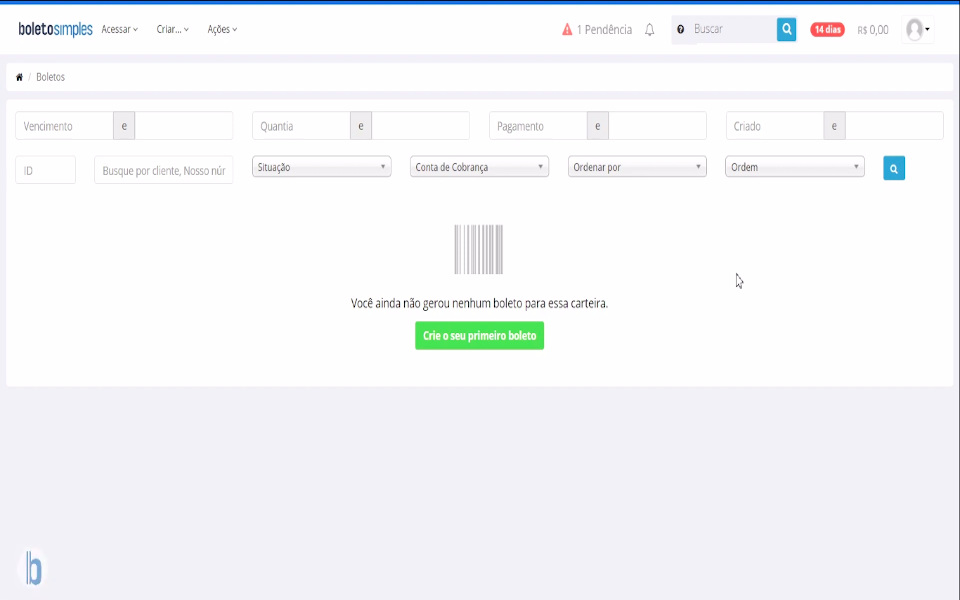
Task: Click the 14 dias trial badge
Action: click(827, 29)
